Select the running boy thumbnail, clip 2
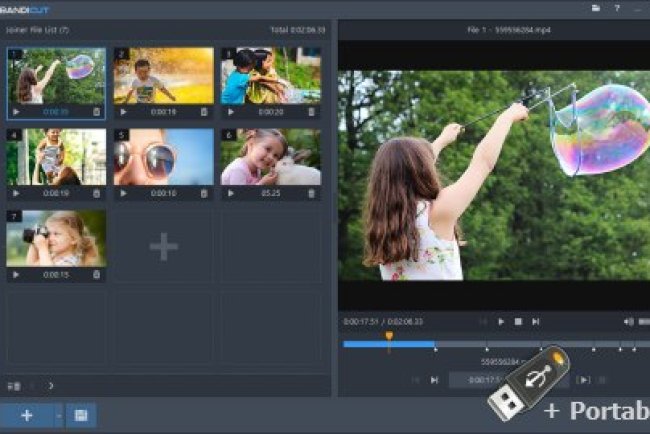The image size is (650, 434). pyautogui.click(x=164, y=75)
